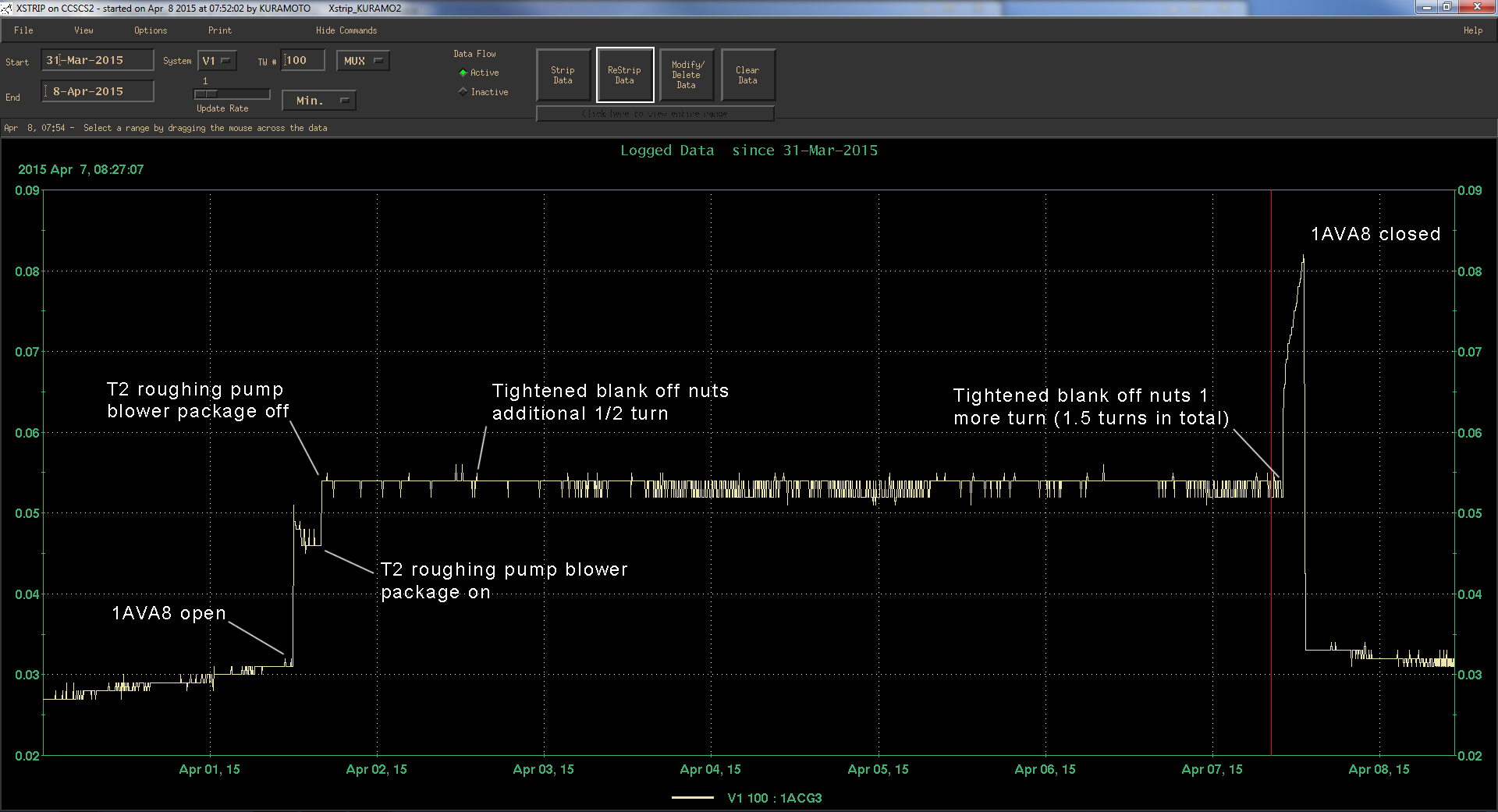This screenshot has width=1498, height=812.
Task: Open the View menu
Action: tap(83, 30)
